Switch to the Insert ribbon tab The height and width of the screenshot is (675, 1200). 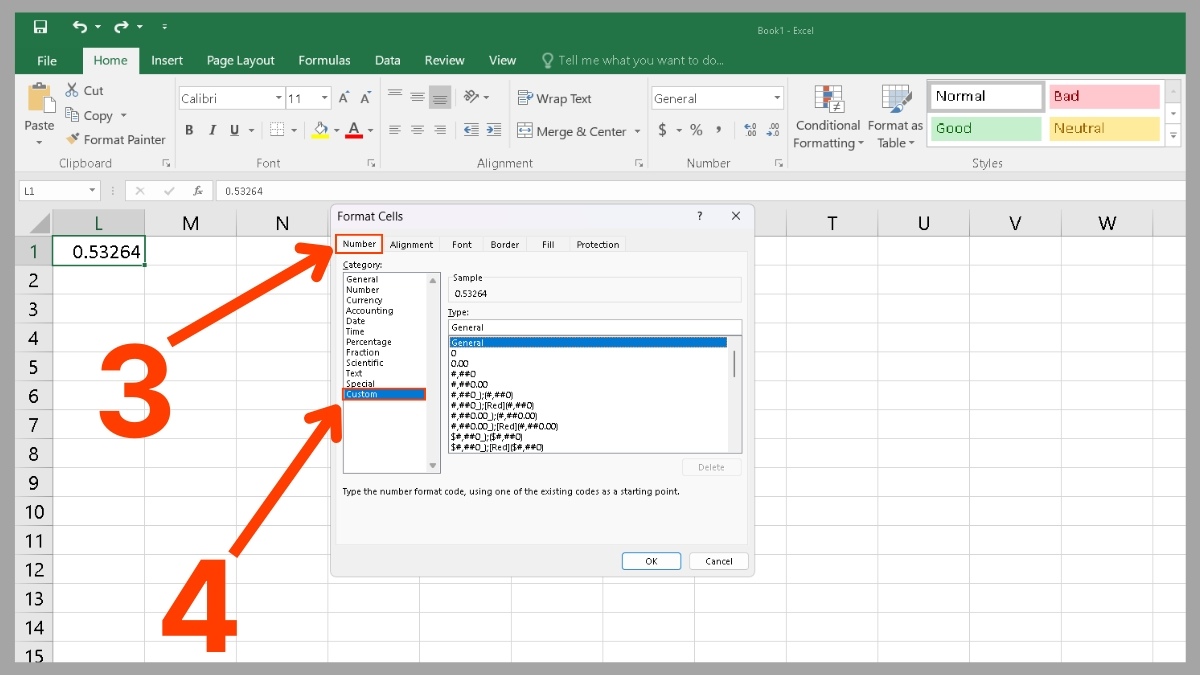(x=167, y=60)
